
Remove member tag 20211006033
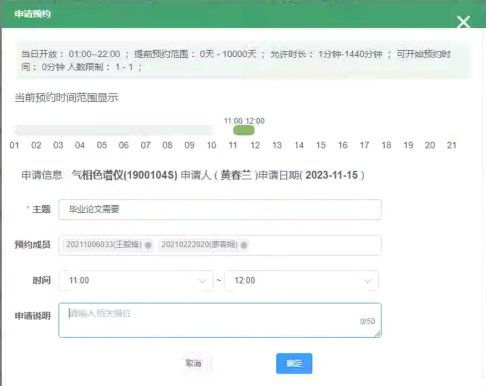tap(148, 245)
